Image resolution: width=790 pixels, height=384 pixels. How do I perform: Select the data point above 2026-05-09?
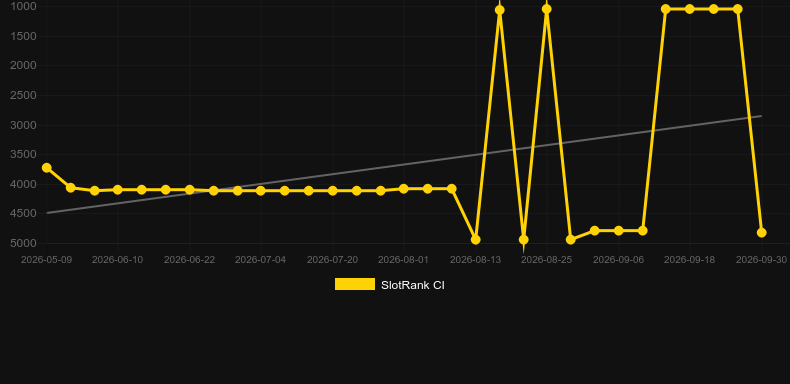click(x=46, y=168)
